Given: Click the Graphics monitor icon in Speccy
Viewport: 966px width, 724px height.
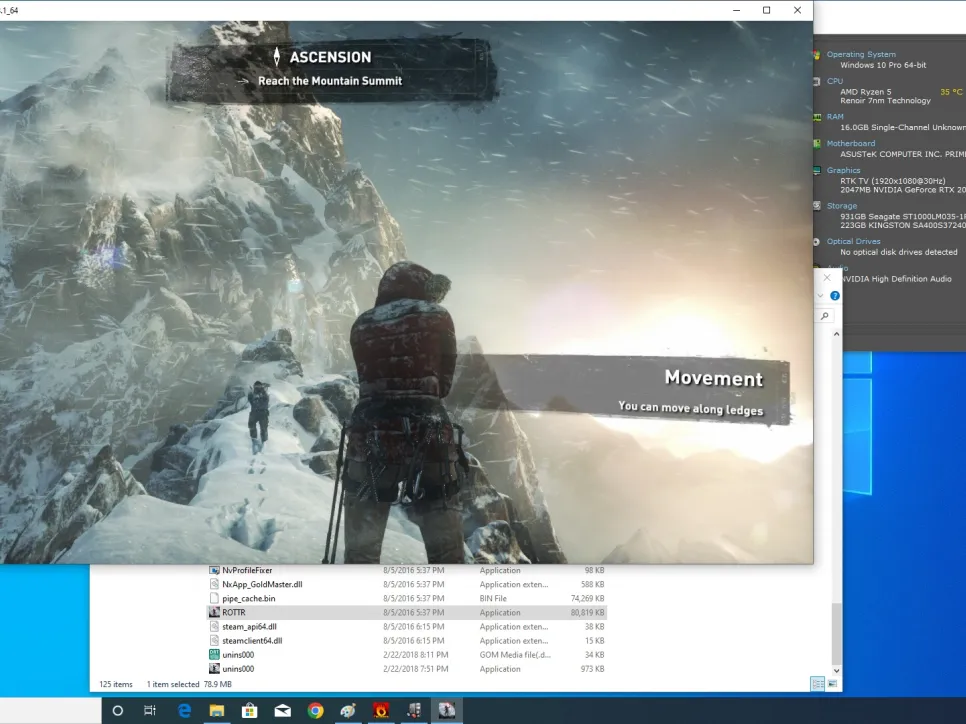Looking at the screenshot, I should (x=816, y=171).
